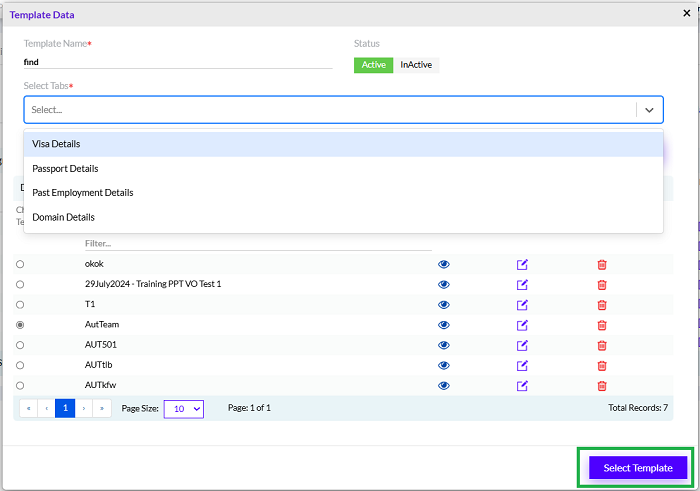Set status to InActive
This screenshot has height=491, width=700.
(x=416, y=65)
